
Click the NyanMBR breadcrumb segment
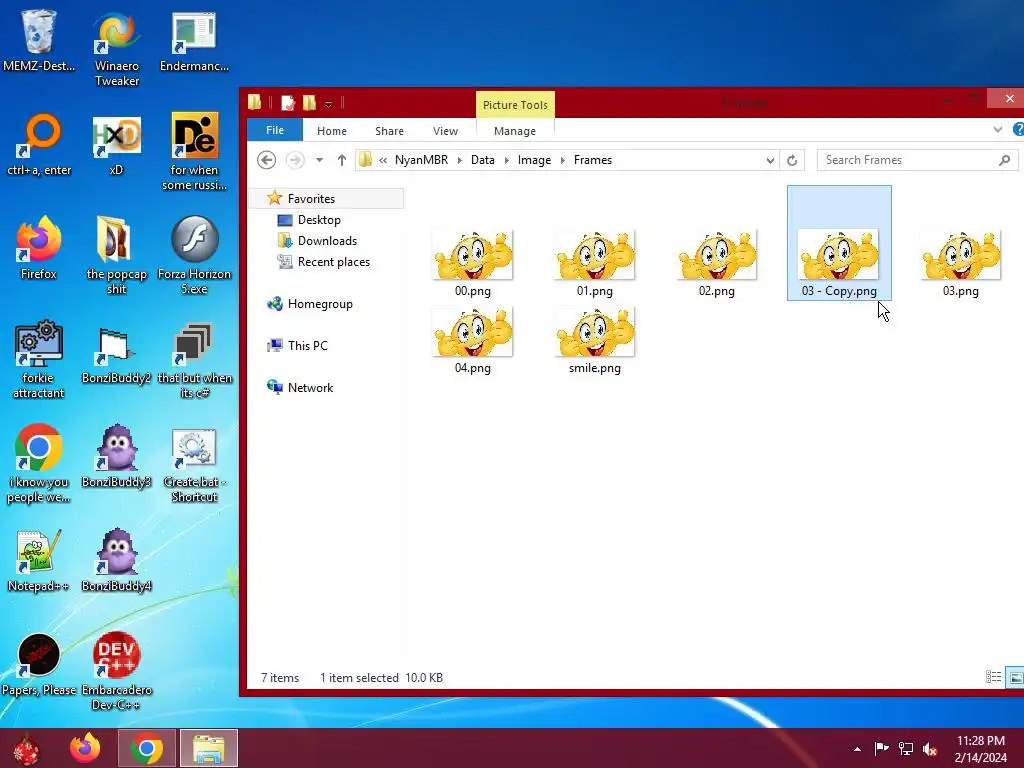click(421, 160)
